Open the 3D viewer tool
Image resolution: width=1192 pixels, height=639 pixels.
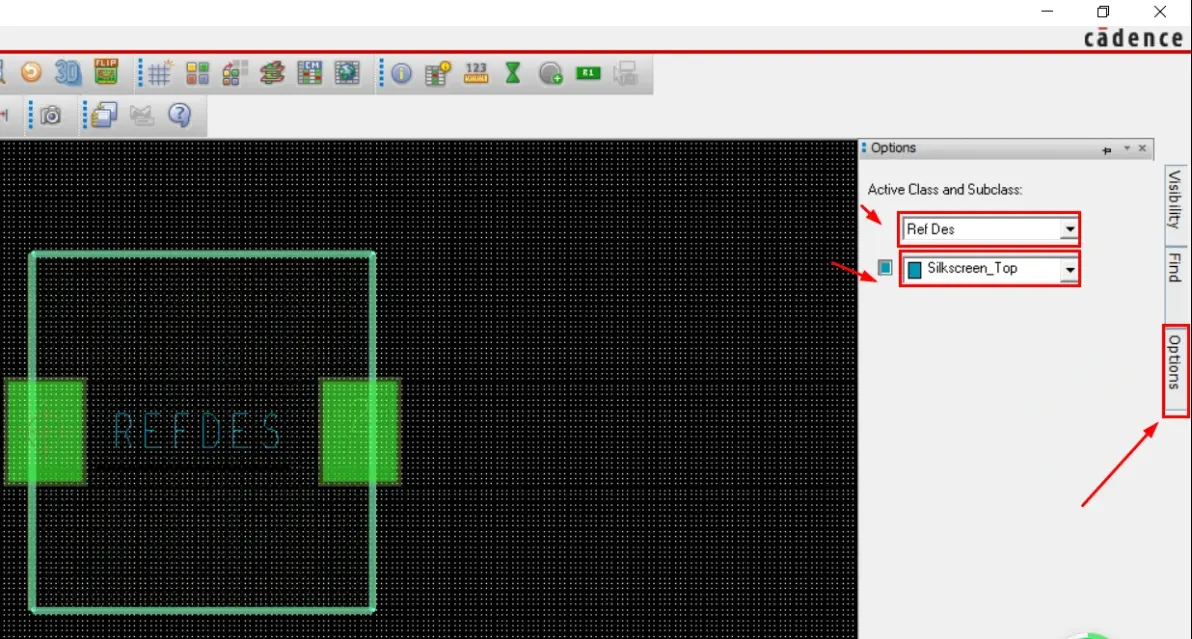68,73
